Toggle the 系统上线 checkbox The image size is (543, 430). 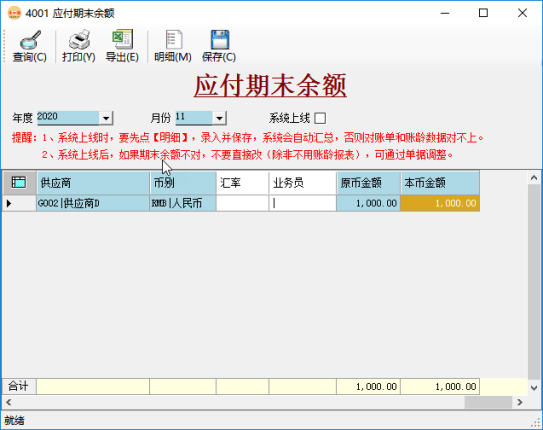tap(320, 118)
